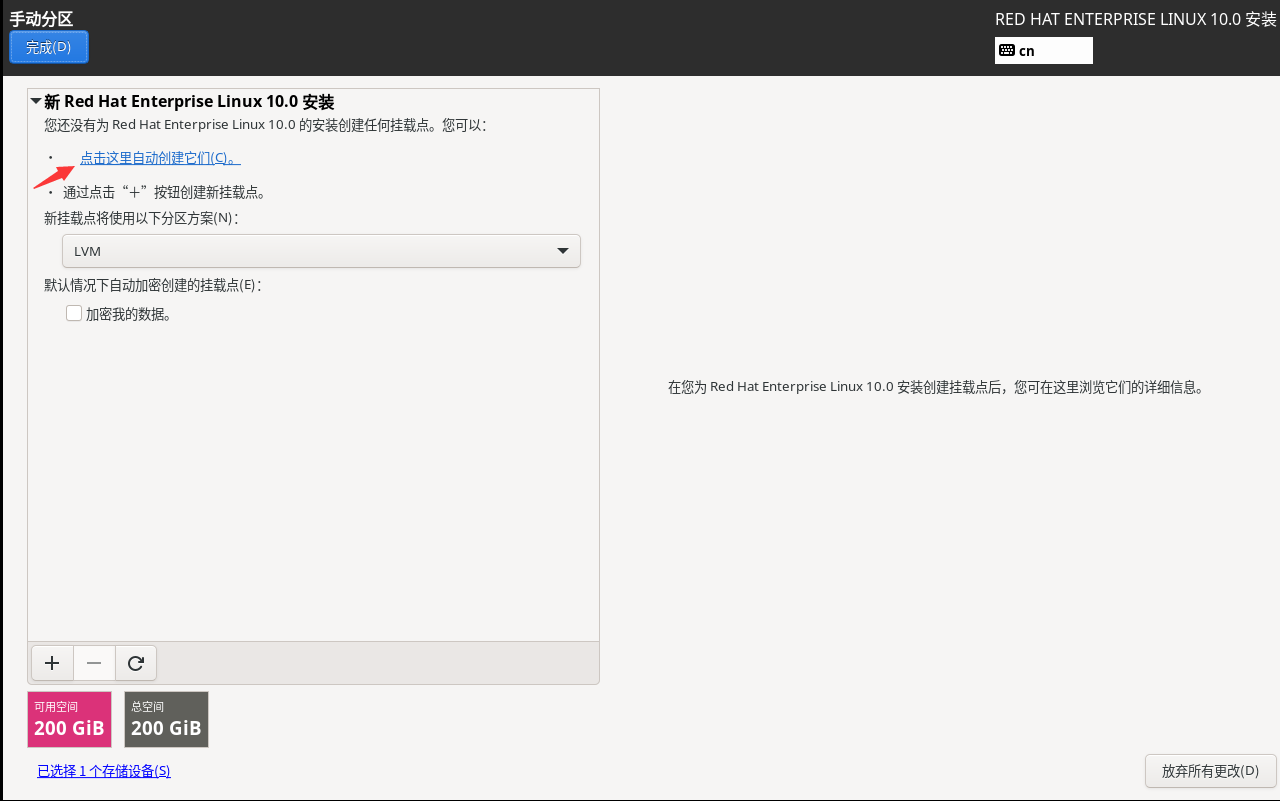Click the 放弃所有更改(D) button
The width and height of the screenshot is (1280, 801).
pos(1210,771)
